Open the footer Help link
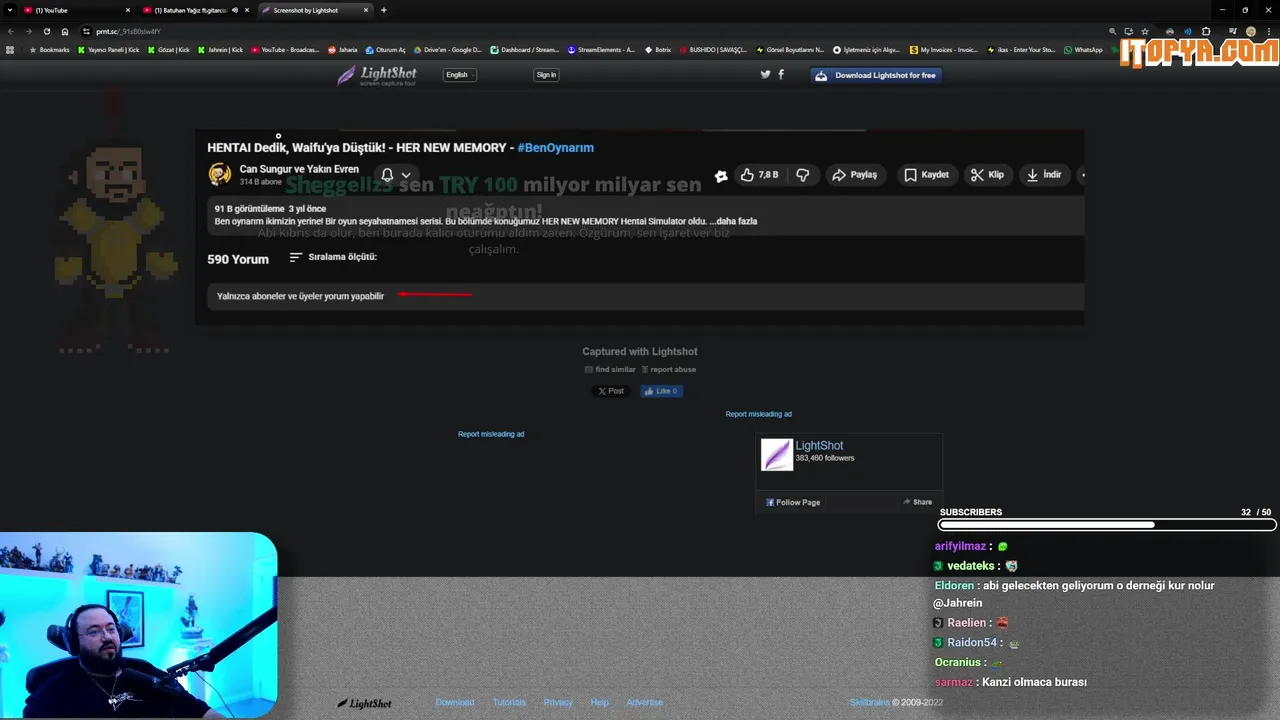The image size is (1280, 720). pyautogui.click(x=599, y=702)
